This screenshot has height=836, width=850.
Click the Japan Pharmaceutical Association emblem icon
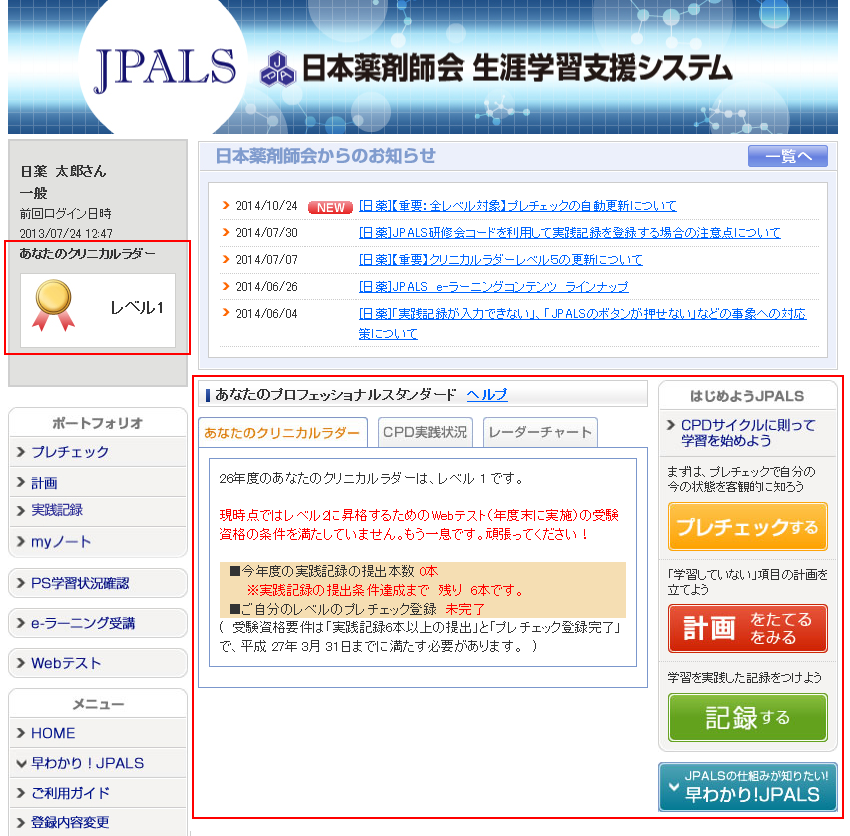[278, 69]
